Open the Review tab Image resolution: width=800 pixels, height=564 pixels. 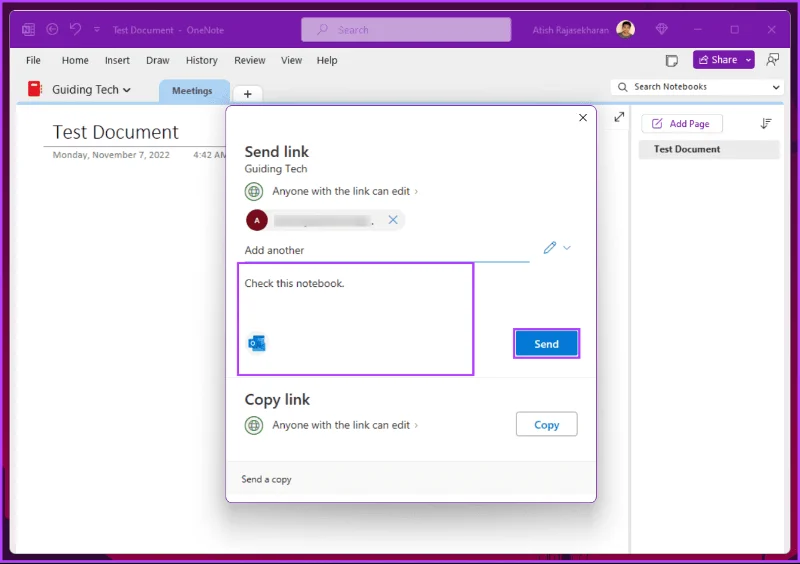click(249, 60)
